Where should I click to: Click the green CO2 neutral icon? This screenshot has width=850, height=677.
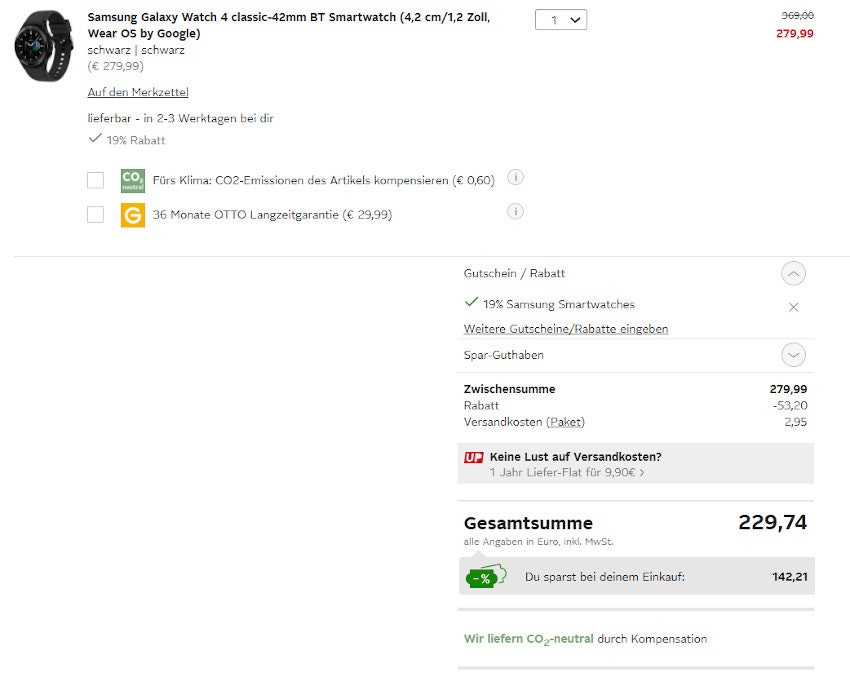click(x=132, y=180)
